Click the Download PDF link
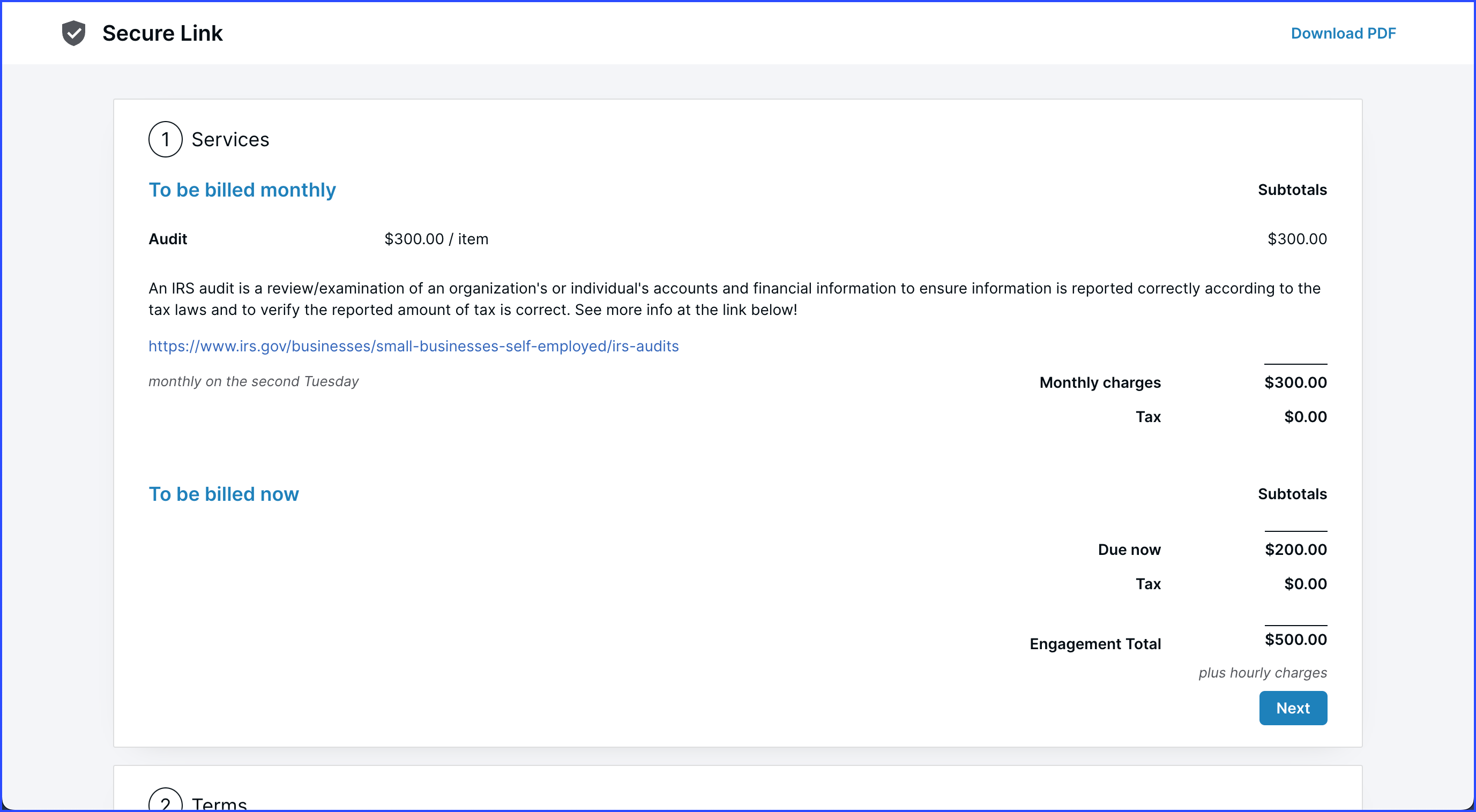1476x812 pixels. [1343, 33]
